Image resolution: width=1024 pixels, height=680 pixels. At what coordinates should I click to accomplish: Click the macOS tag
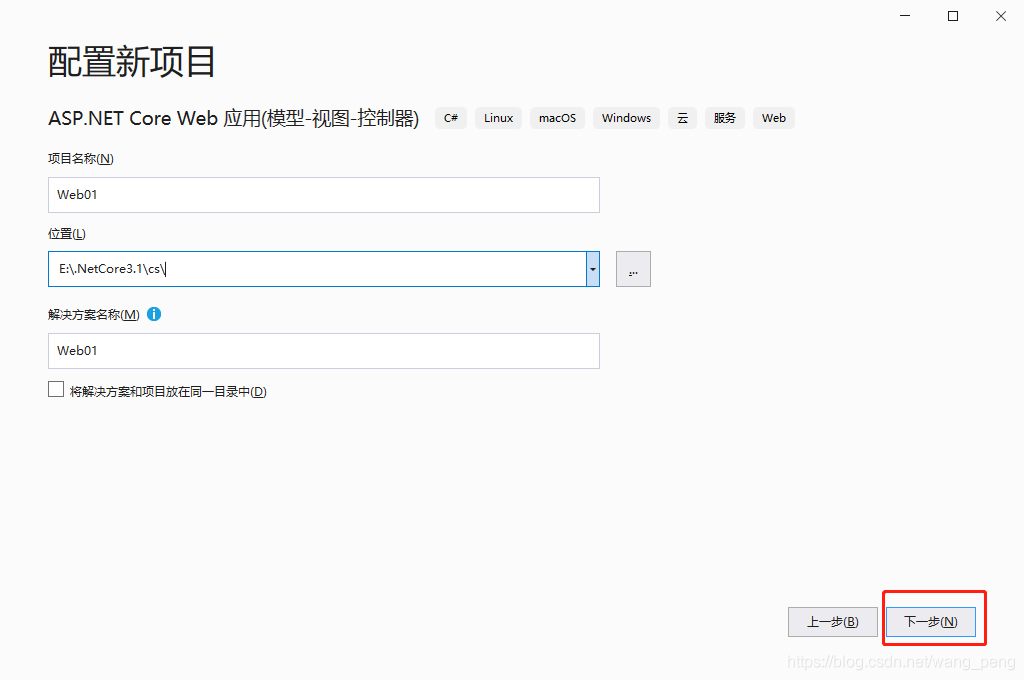[557, 118]
